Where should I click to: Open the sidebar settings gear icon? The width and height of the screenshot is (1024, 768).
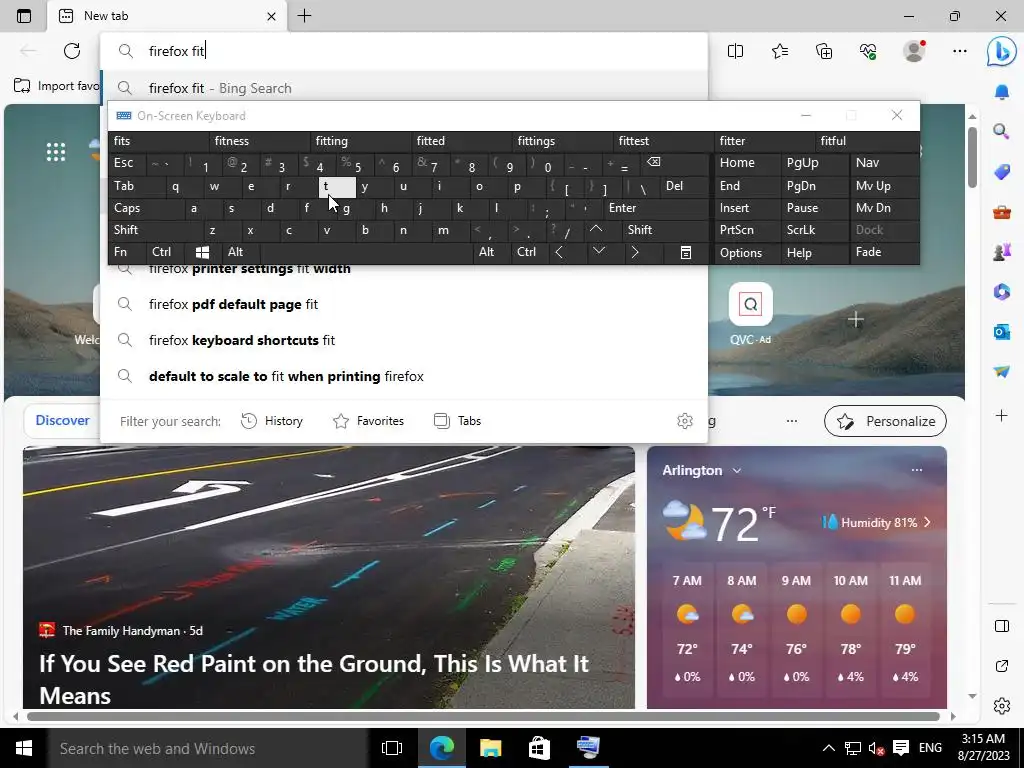click(1001, 706)
